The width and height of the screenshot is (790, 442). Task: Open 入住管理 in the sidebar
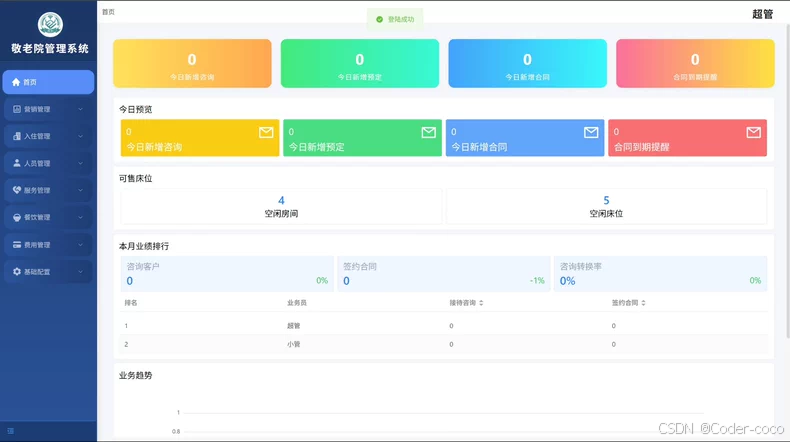(x=48, y=136)
